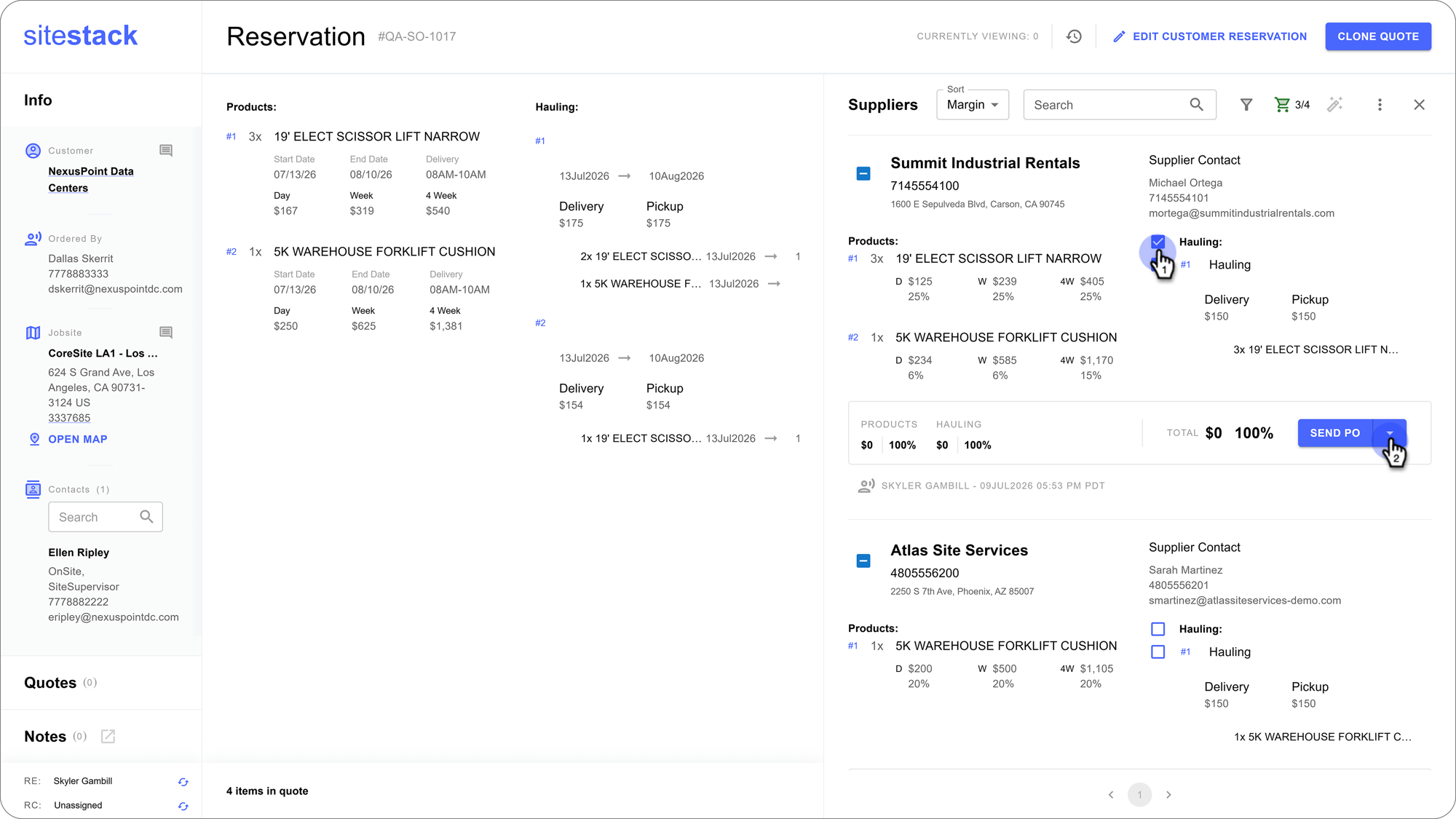Image resolution: width=1456 pixels, height=819 pixels.
Task: Refresh the RC Unassigned assignment
Action: pos(183,806)
